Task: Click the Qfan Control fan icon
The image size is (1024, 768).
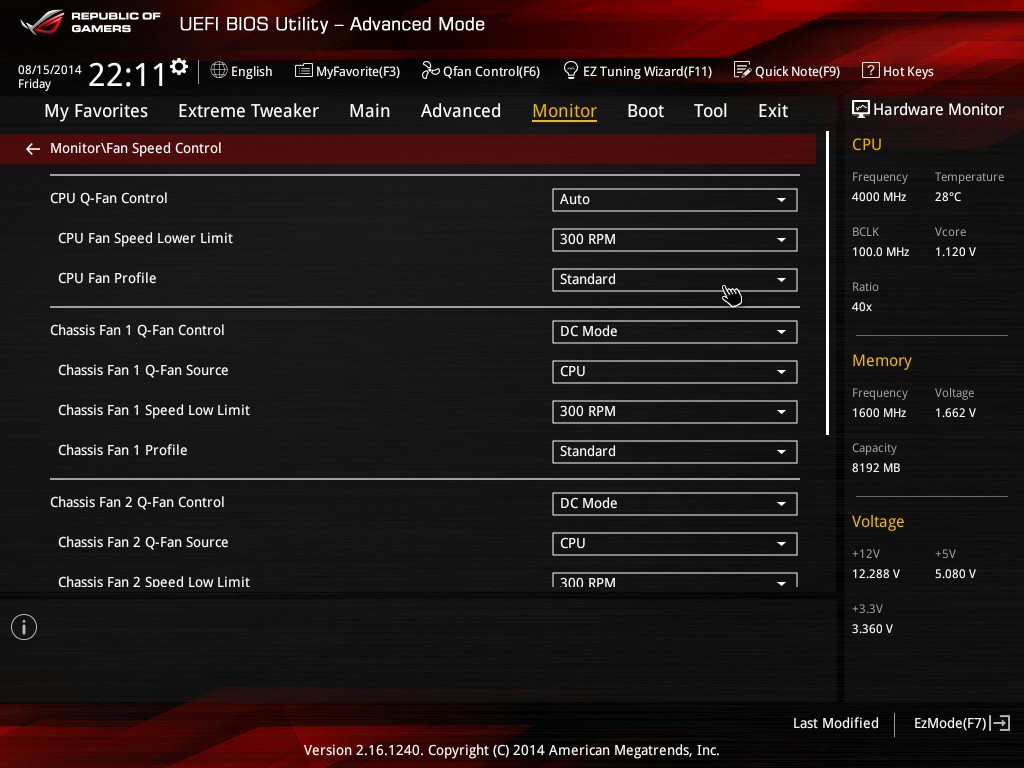Action: pyautogui.click(x=430, y=70)
